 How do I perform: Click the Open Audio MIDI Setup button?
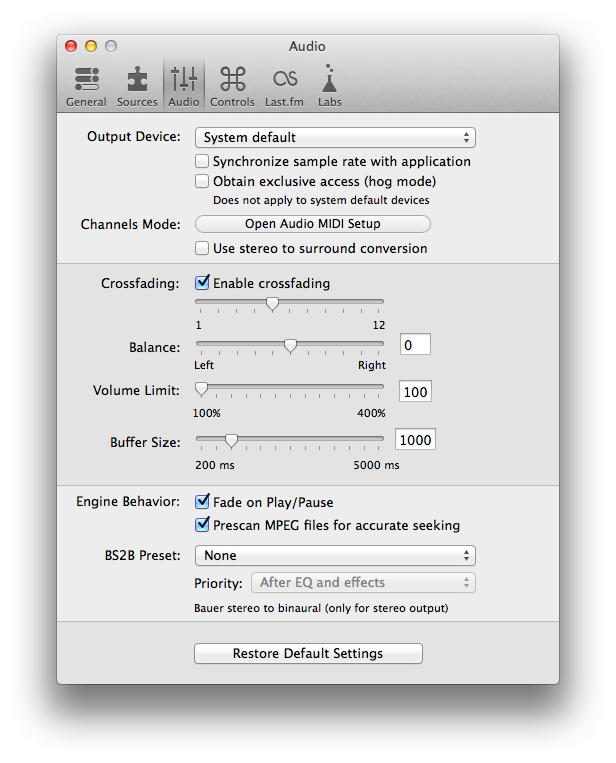point(312,224)
